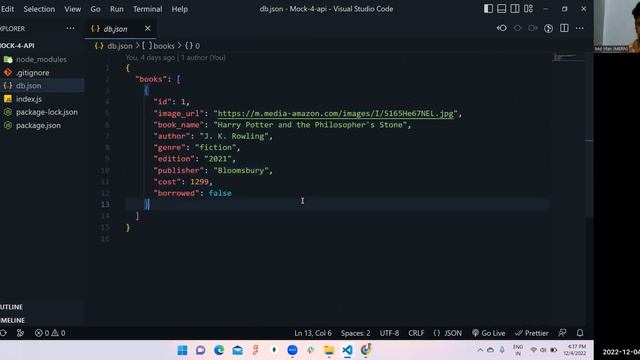Open Mail app from the taskbar
The width and height of the screenshot is (640, 360).
click(238, 350)
